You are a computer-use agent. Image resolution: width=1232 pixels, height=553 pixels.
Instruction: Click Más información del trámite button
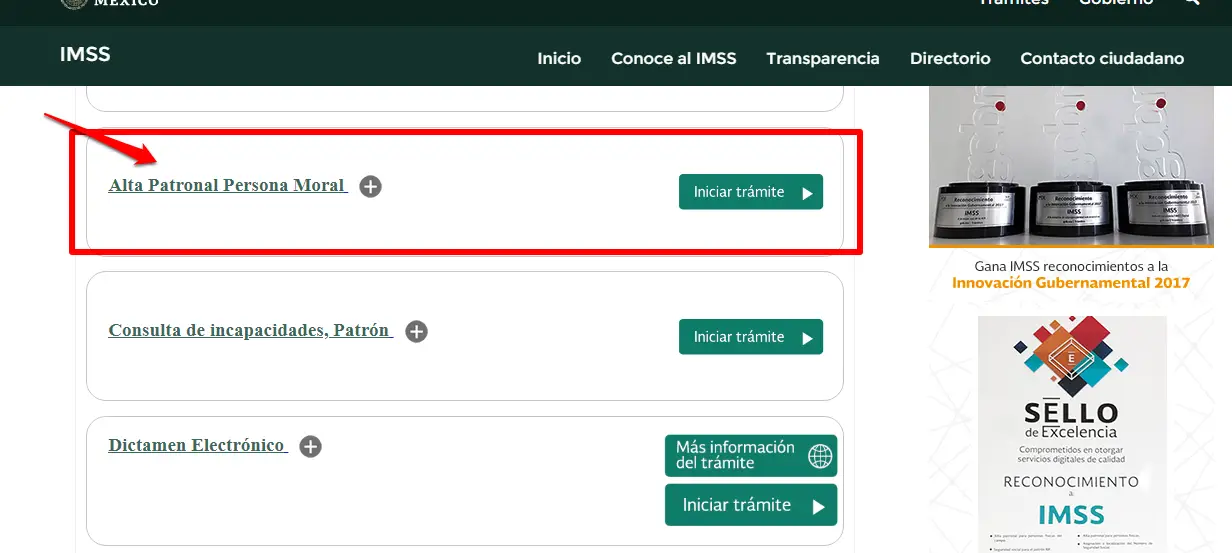pos(751,456)
